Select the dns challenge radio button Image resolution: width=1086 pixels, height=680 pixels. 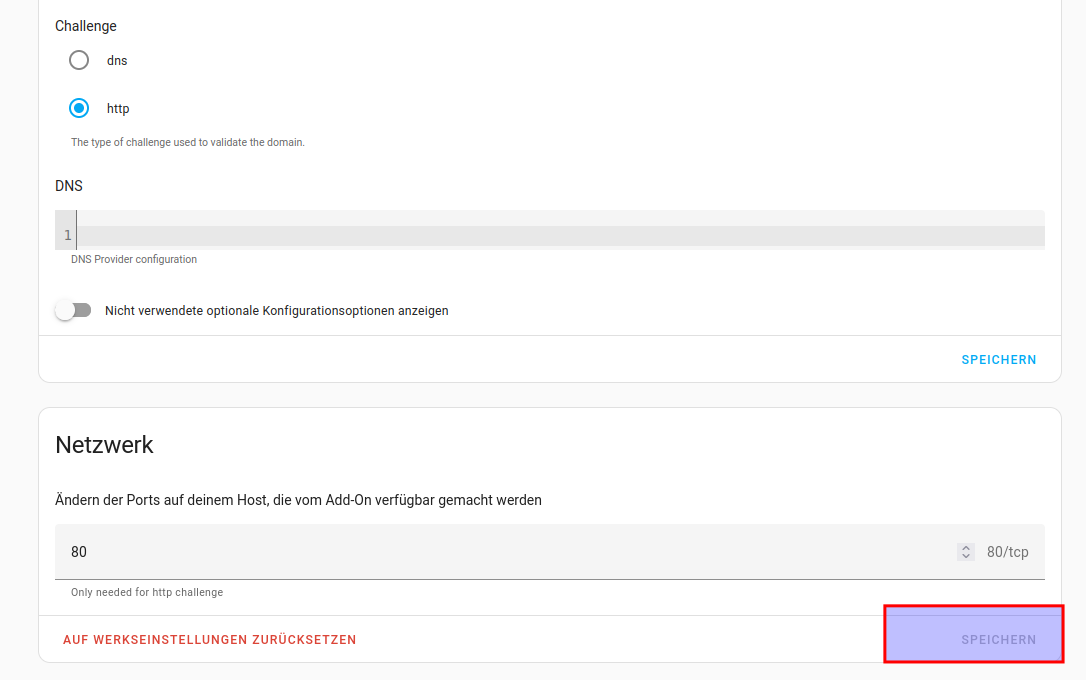(79, 60)
